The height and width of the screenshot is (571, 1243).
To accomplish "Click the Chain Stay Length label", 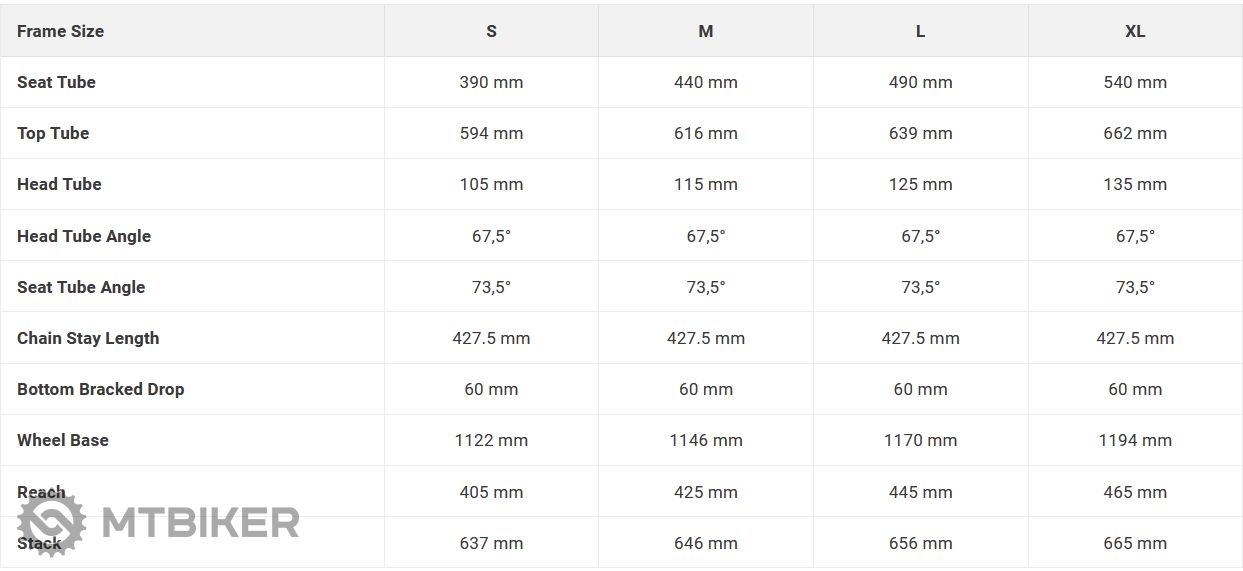I will 88,338.
